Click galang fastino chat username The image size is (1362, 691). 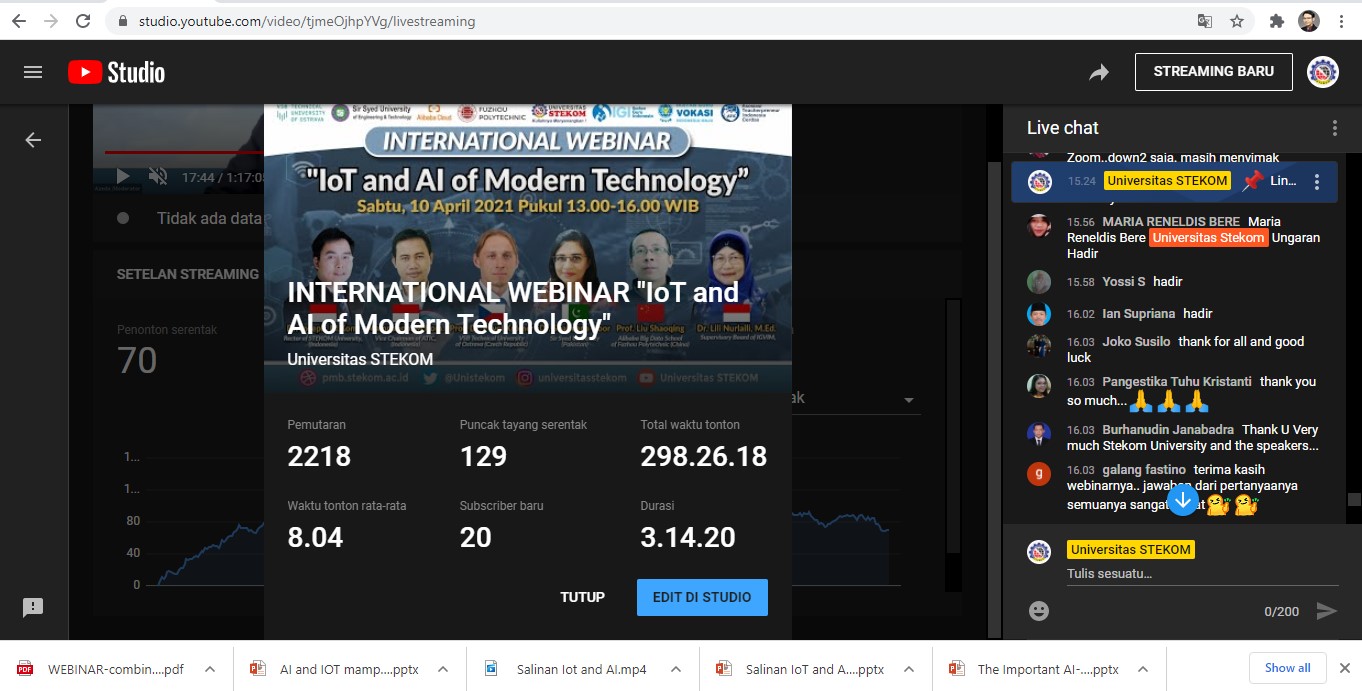click(1144, 470)
